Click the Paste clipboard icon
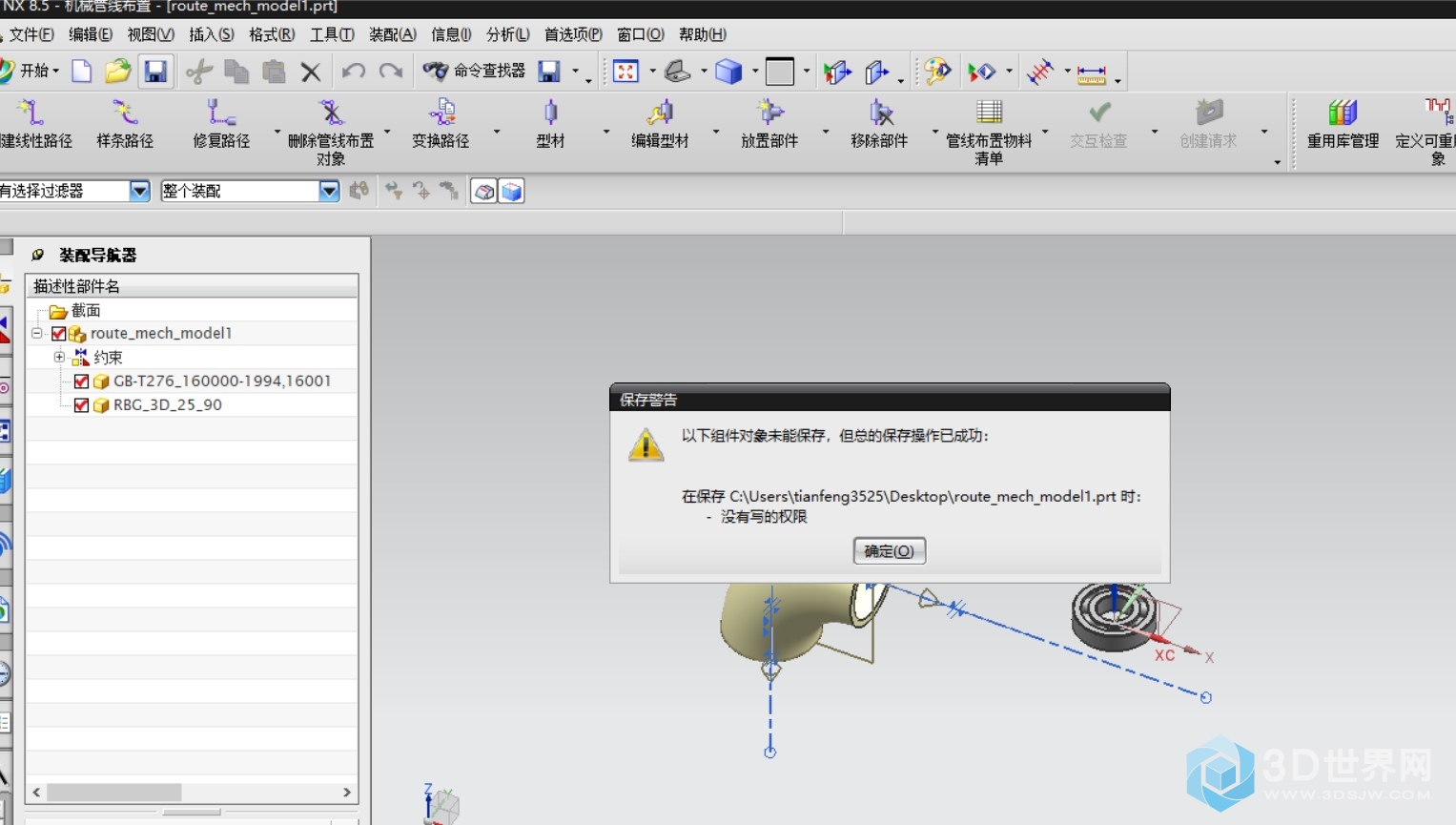1456x825 pixels. (x=274, y=72)
